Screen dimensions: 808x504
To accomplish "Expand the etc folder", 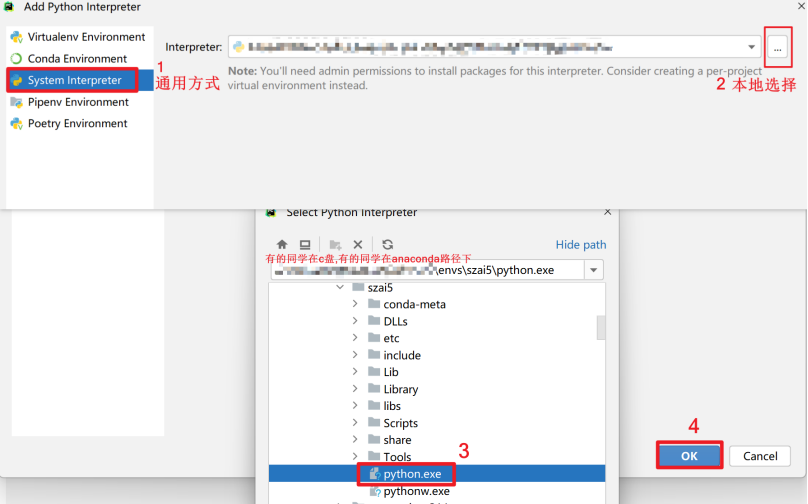I will click(x=355, y=338).
